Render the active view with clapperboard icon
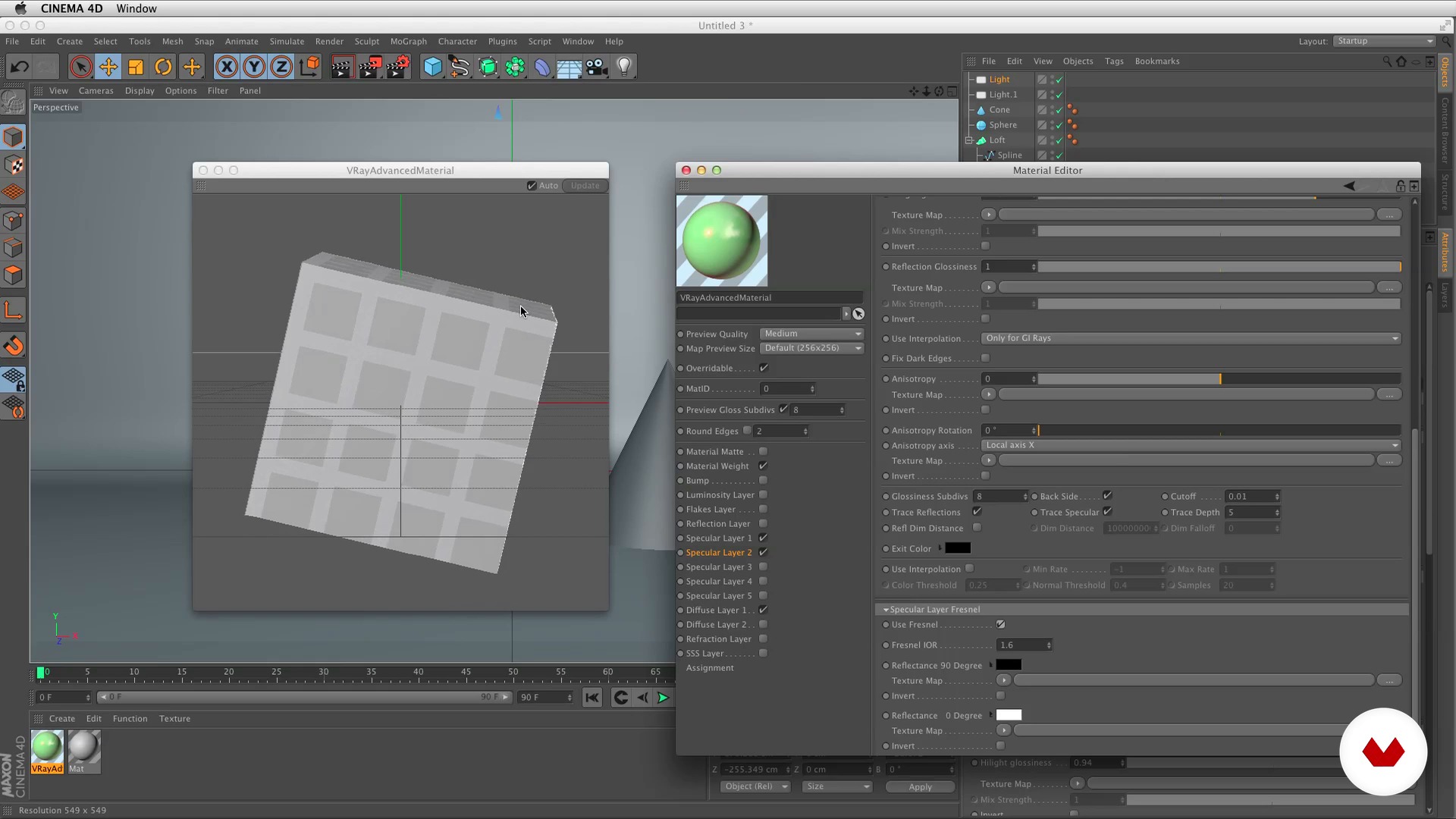Viewport: 1456px width, 819px height. [x=341, y=67]
